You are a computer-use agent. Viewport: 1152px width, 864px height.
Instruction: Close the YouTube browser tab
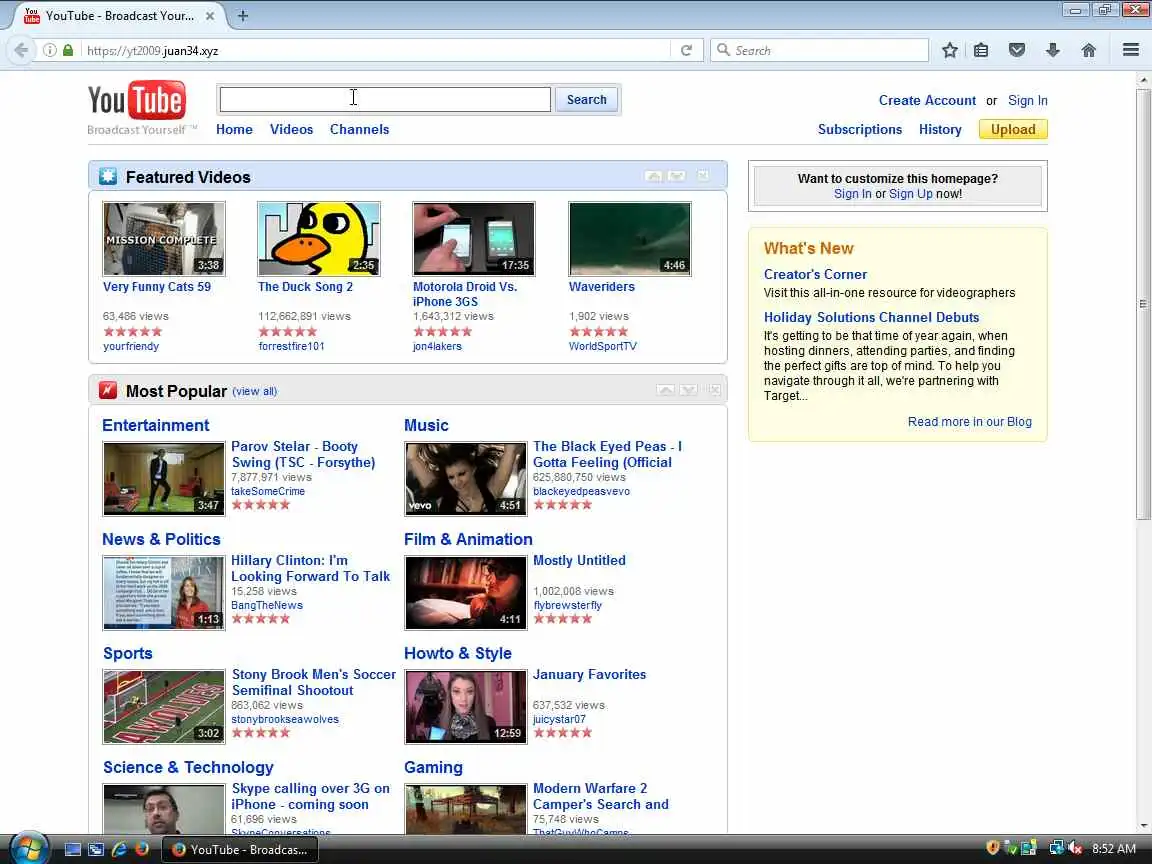[x=209, y=15]
